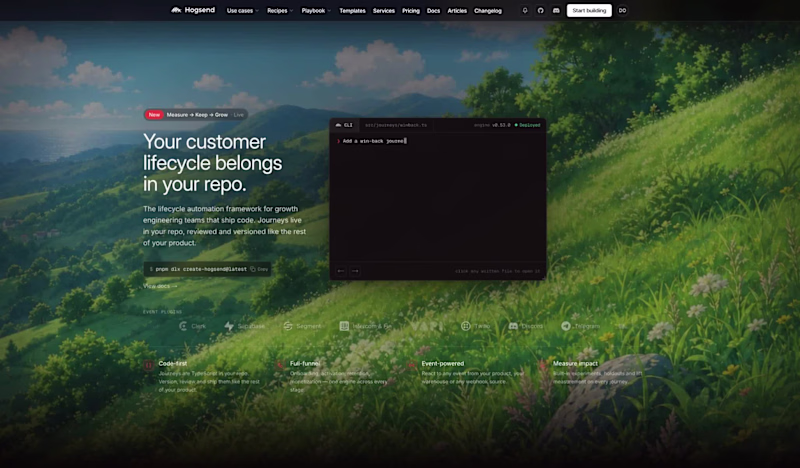
Task: Click the Deployed status indicator
Action: [x=528, y=125]
